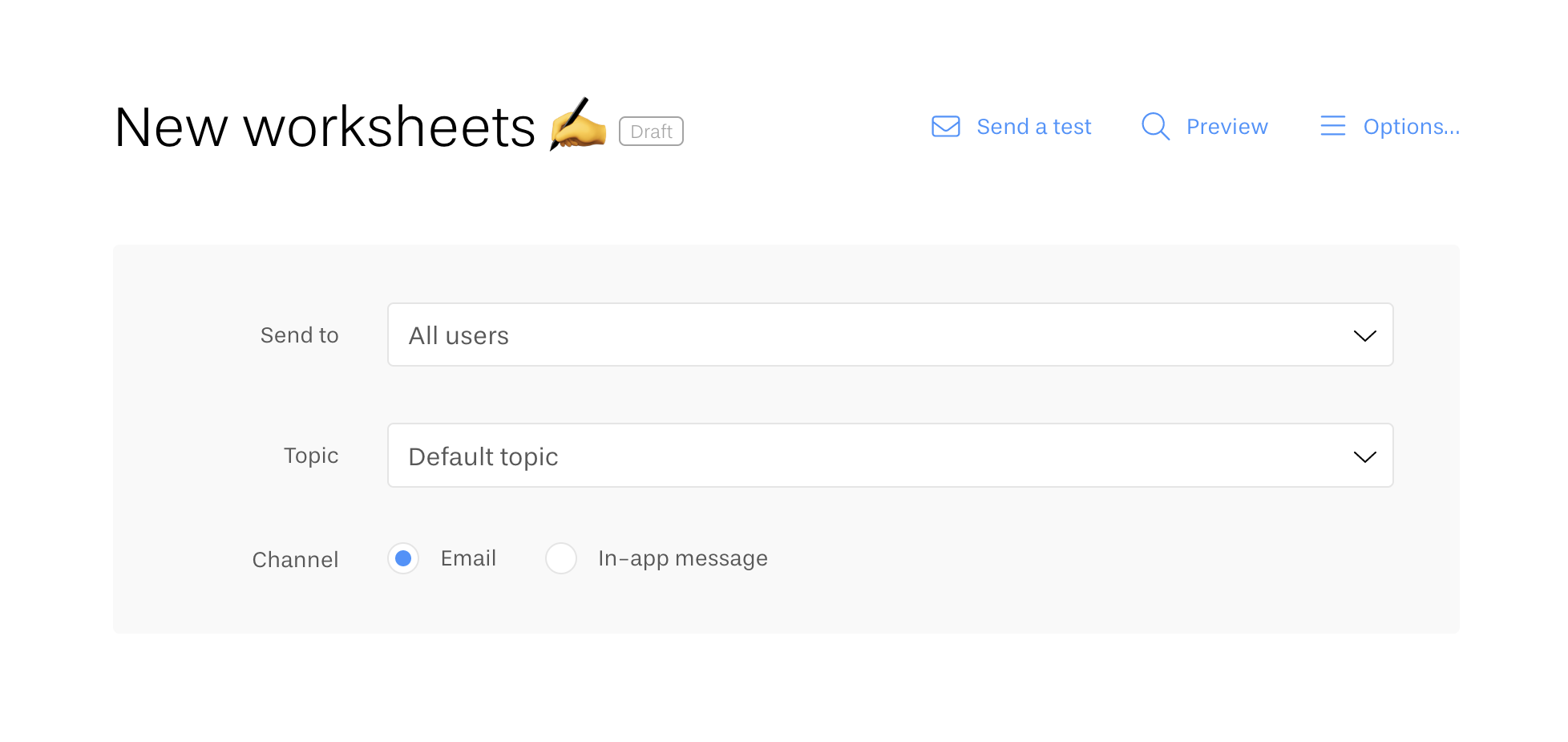The image size is (1568, 742).
Task: Click the "New worksheets" title text
Action: pyautogui.click(x=325, y=128)
